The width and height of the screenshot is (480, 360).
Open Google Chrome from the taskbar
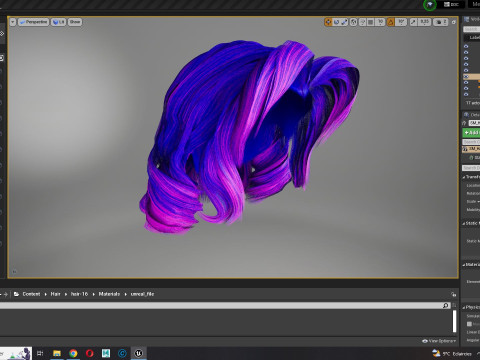[73, 353]
